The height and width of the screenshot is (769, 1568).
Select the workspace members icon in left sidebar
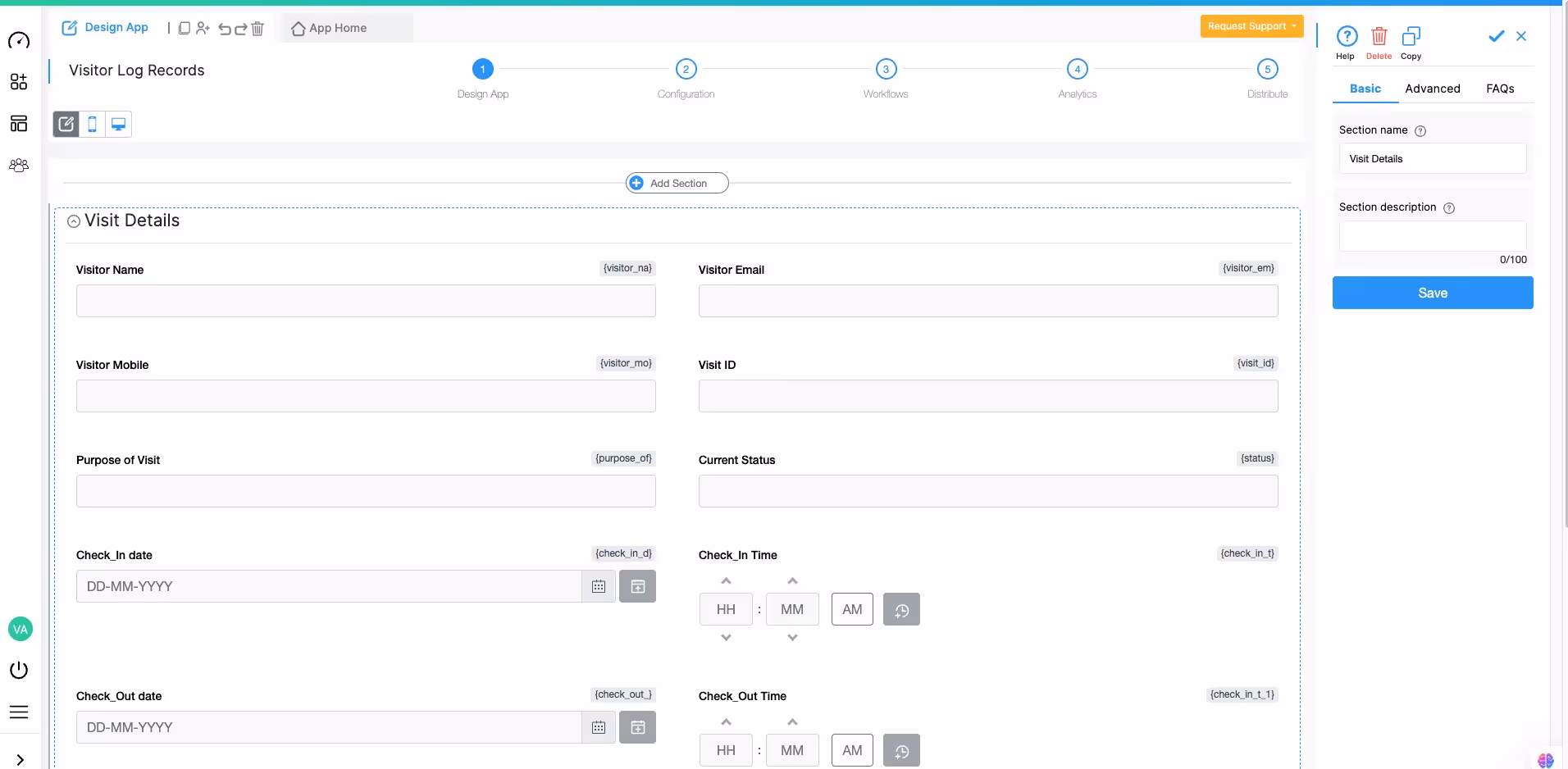19,166
